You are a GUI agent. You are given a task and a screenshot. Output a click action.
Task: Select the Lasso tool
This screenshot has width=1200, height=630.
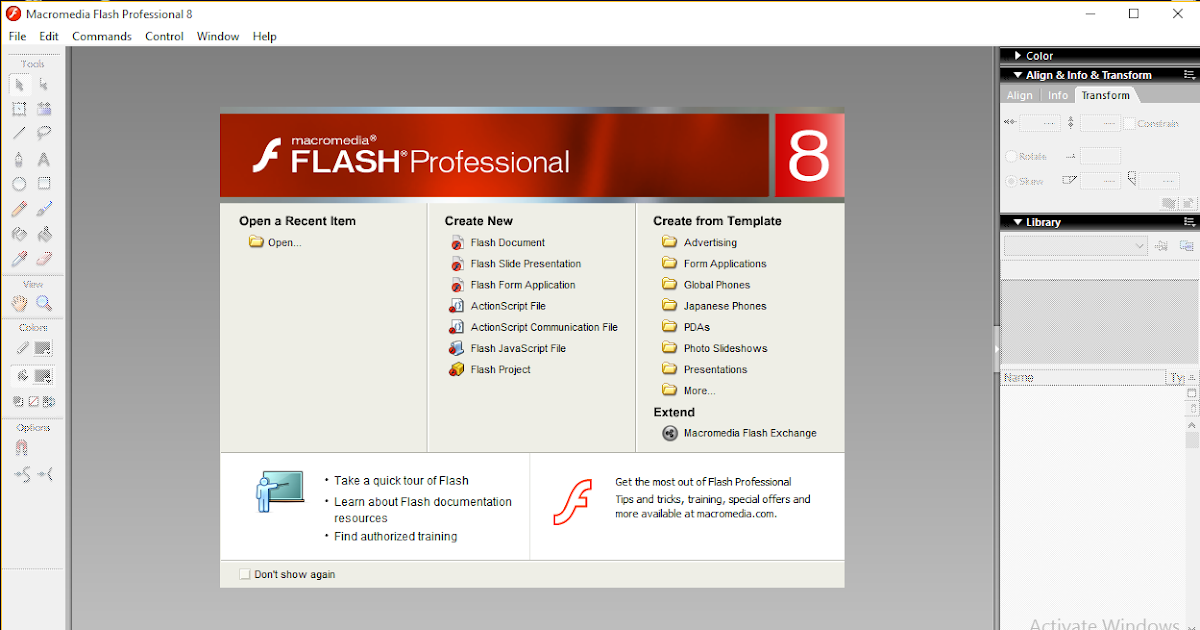coord(44,133)
